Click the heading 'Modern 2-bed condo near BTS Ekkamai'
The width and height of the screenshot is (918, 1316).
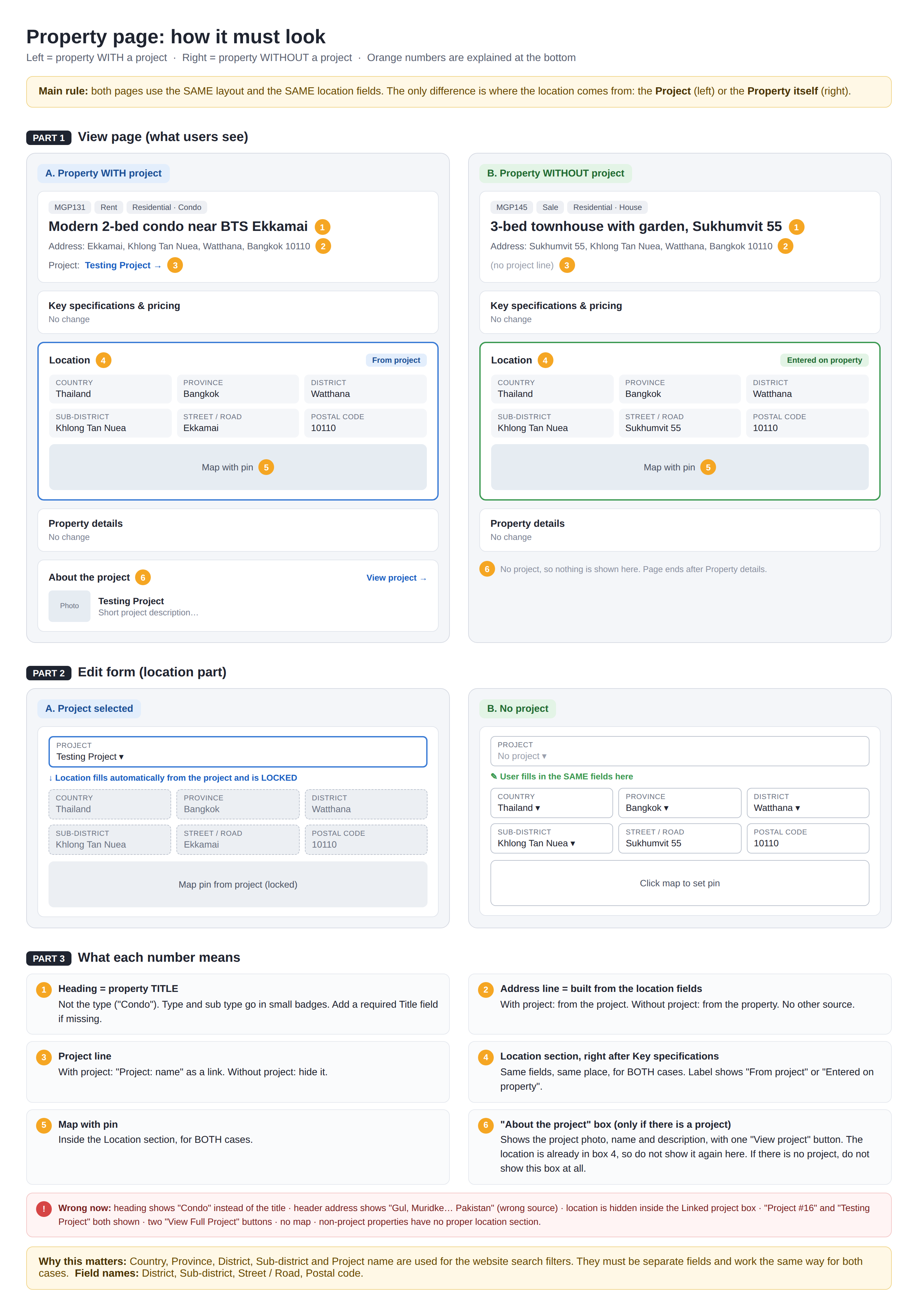click(178, 226)
